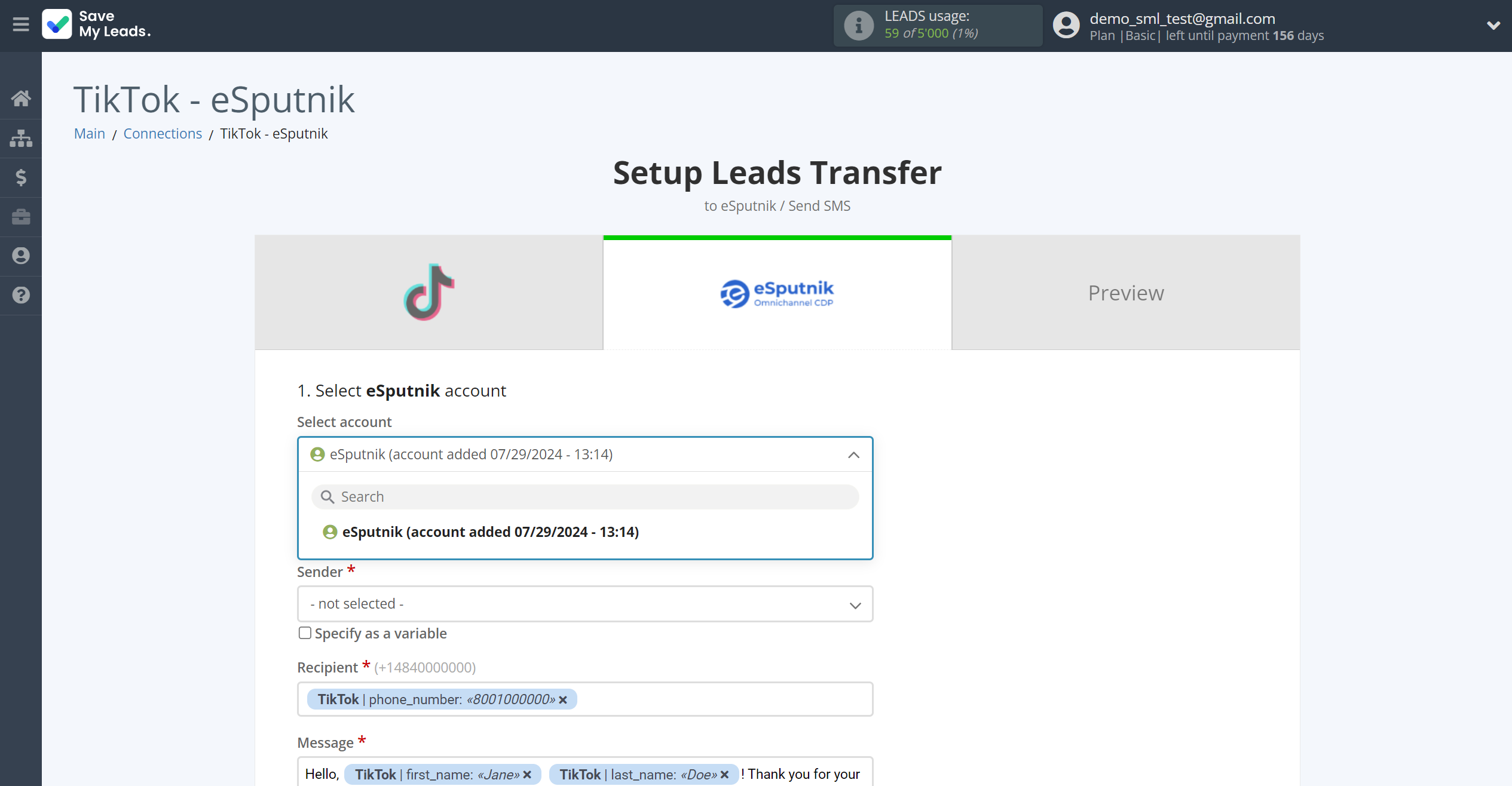
Task: Click the demo_sml_test account menu
Action: point(1280,25)
